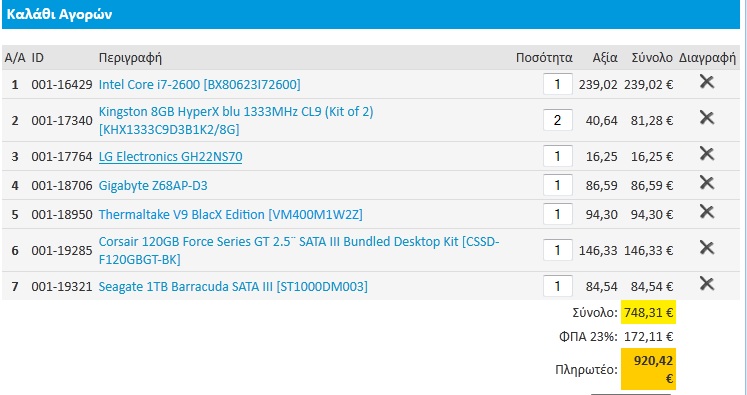Delete the LG Electronics GH22NS70 item
Screen dimensions: 747x395
click(707, 153)
